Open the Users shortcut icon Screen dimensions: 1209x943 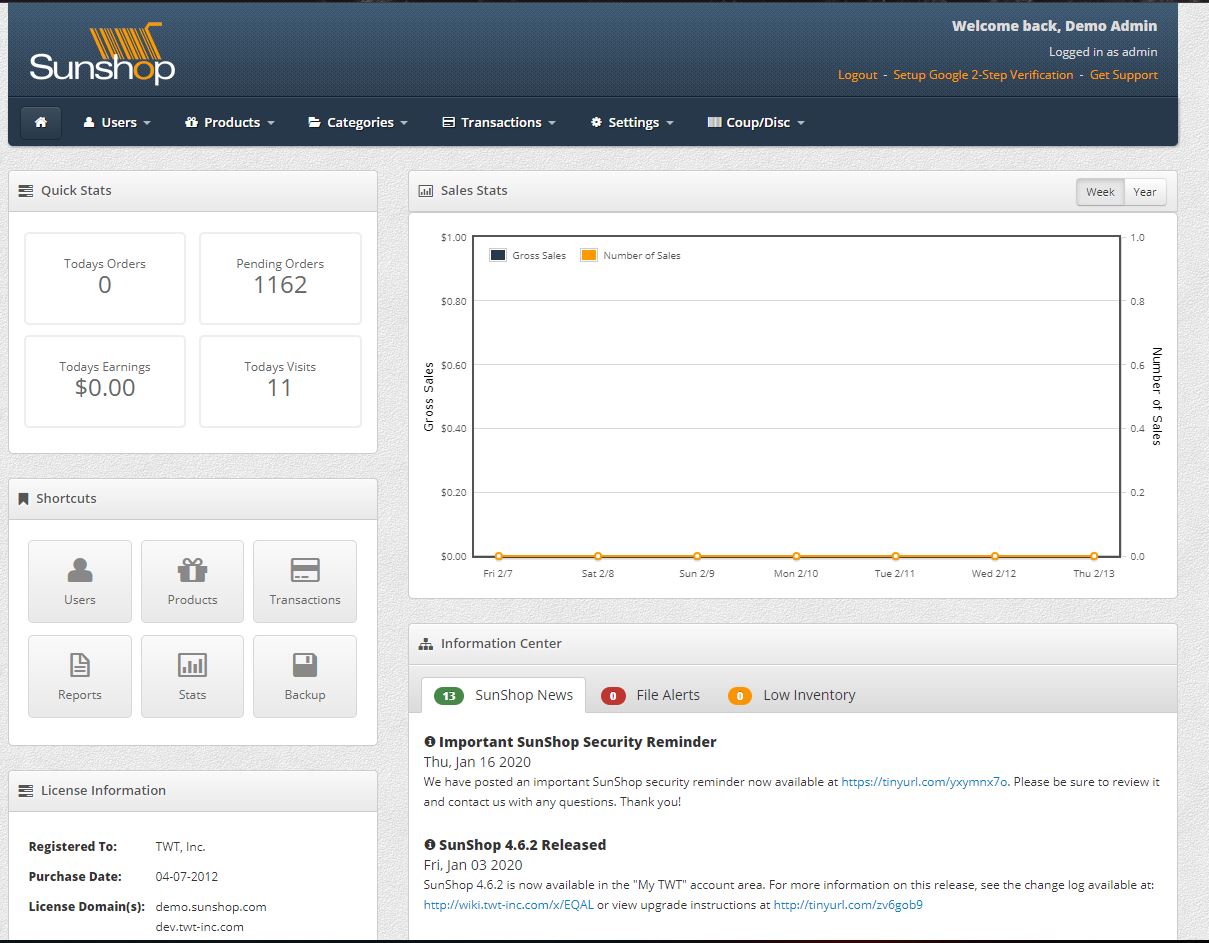[80, 581]
